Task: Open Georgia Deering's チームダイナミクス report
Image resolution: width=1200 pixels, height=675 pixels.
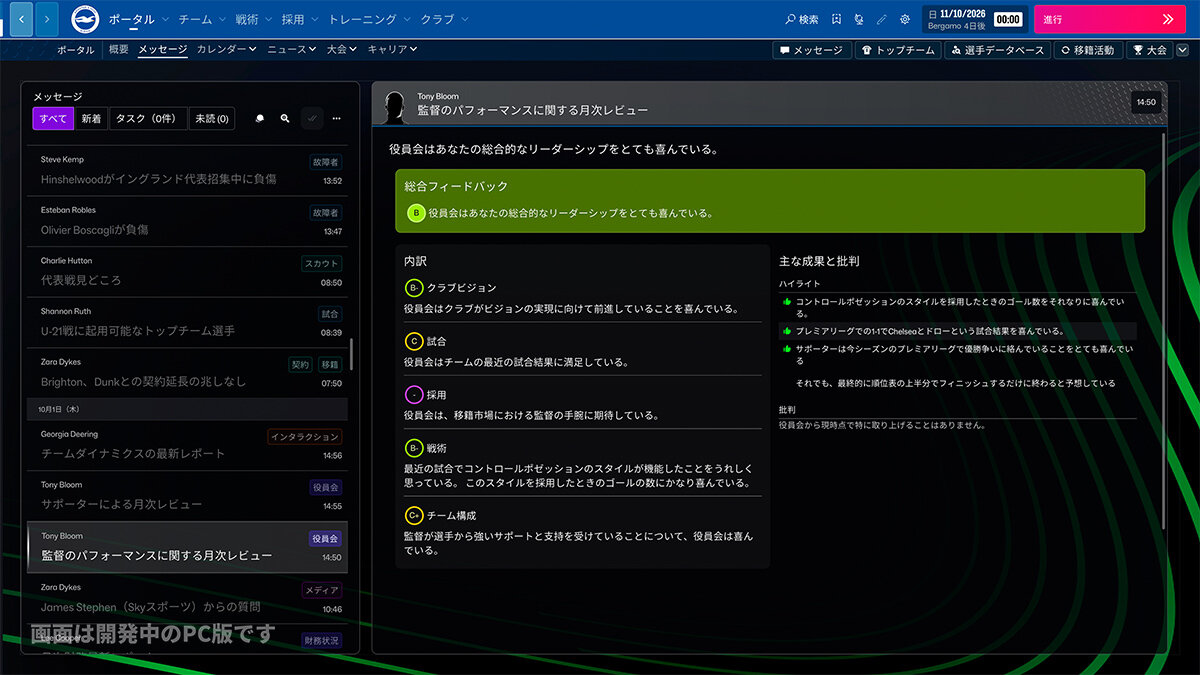Action: click(x=188, y=446)
